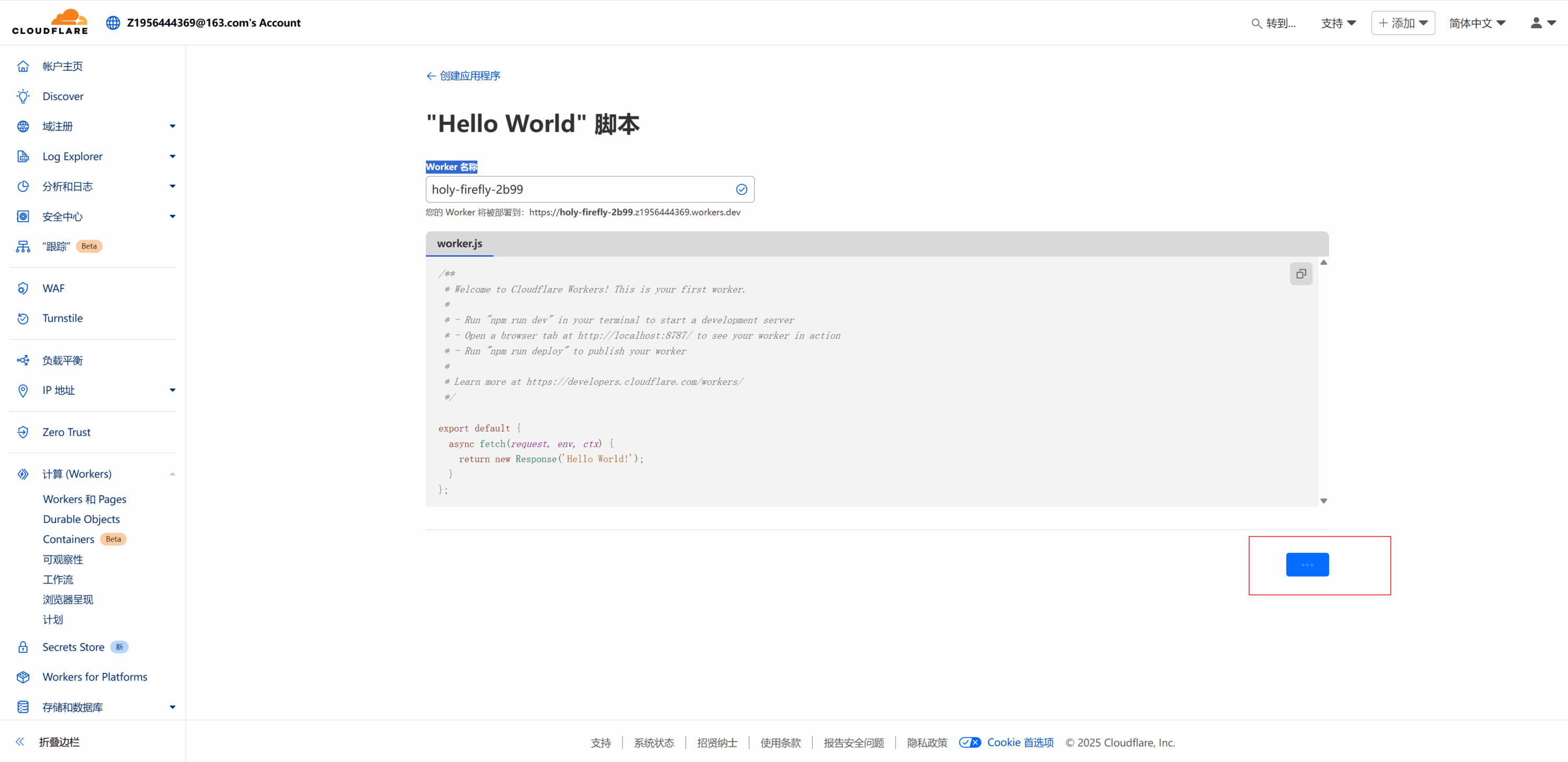1568x762 pixels.
Task: Expand the 分析和日志 submenu arrow
Action: [x=172, y=186]
